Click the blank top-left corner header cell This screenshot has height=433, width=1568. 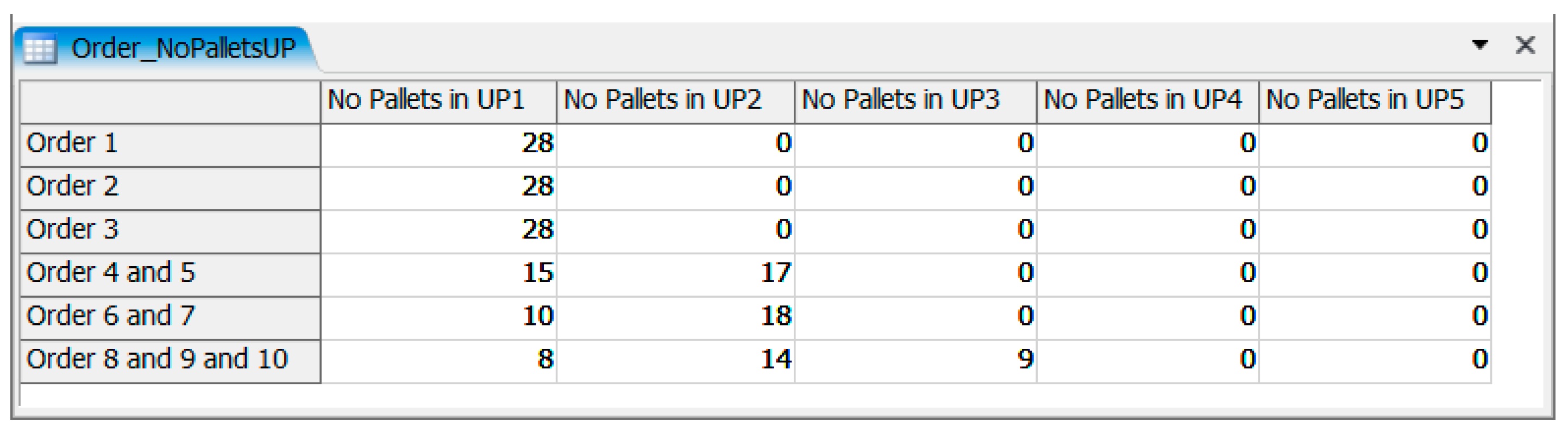[170, 101]
